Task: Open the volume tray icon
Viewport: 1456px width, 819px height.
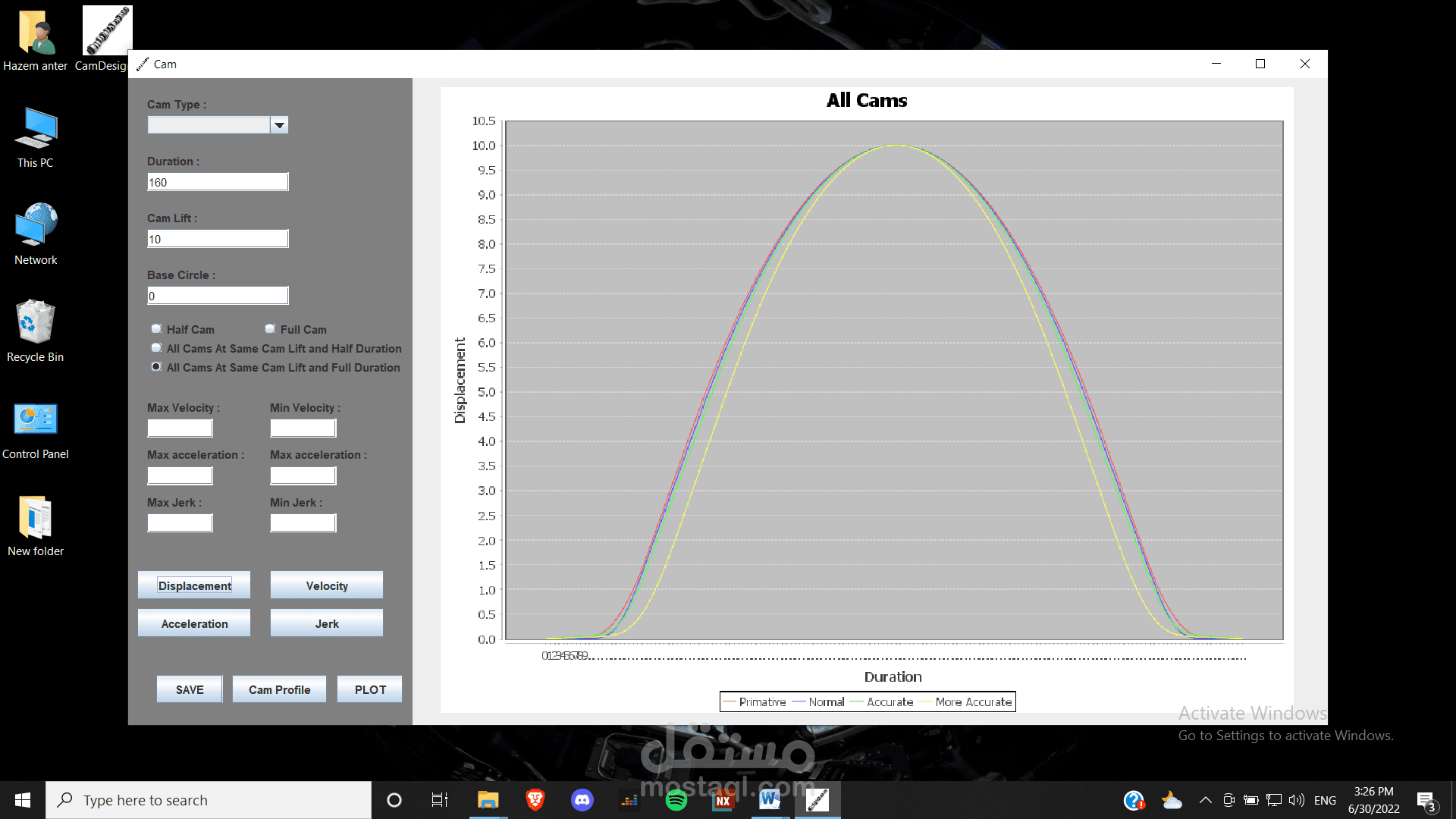Action: point(1297,800)
